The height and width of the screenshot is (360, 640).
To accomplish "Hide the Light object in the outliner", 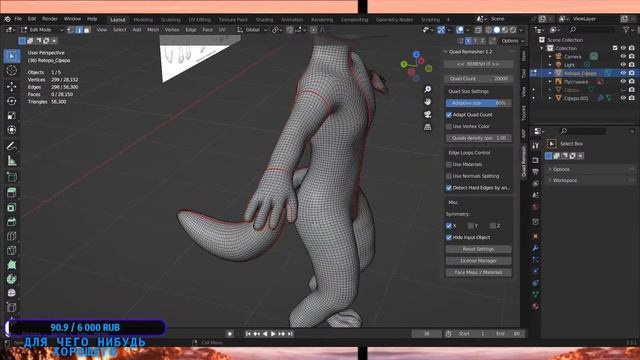I will (x=623, y=64).
